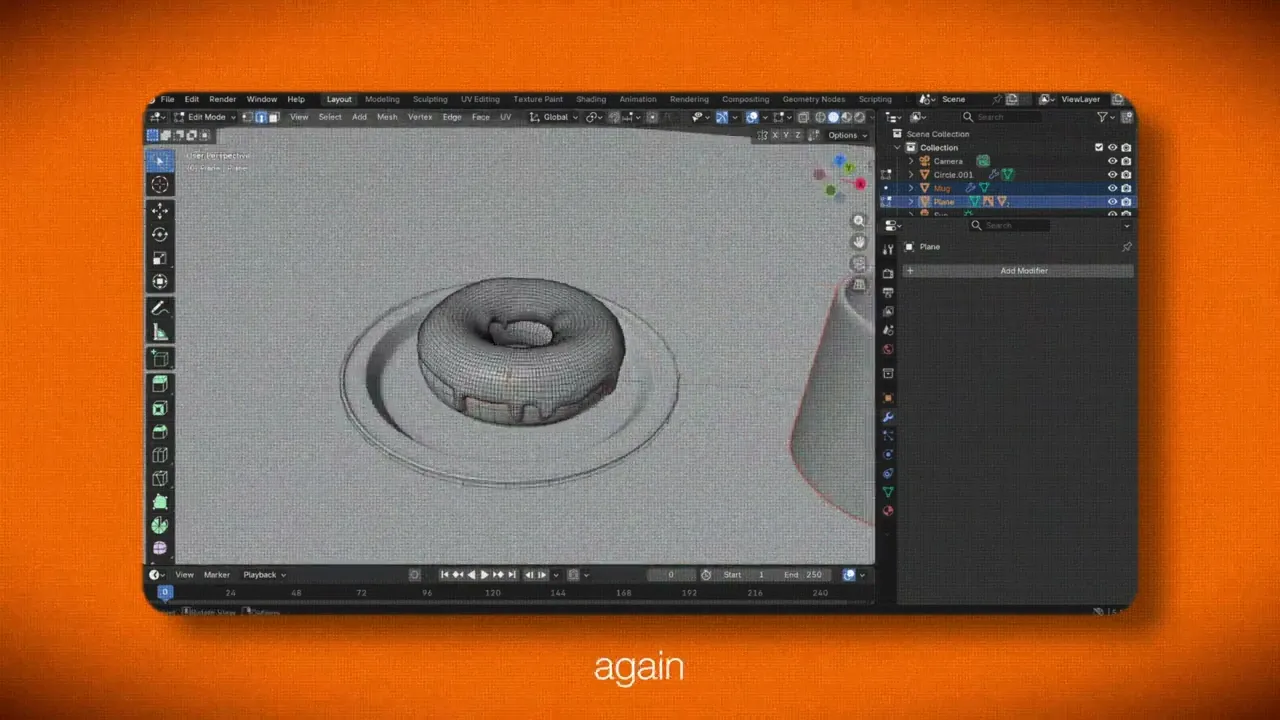Screen dimensions: 1280x720
Task: Select the Move tool
Action: click(160, 211)
